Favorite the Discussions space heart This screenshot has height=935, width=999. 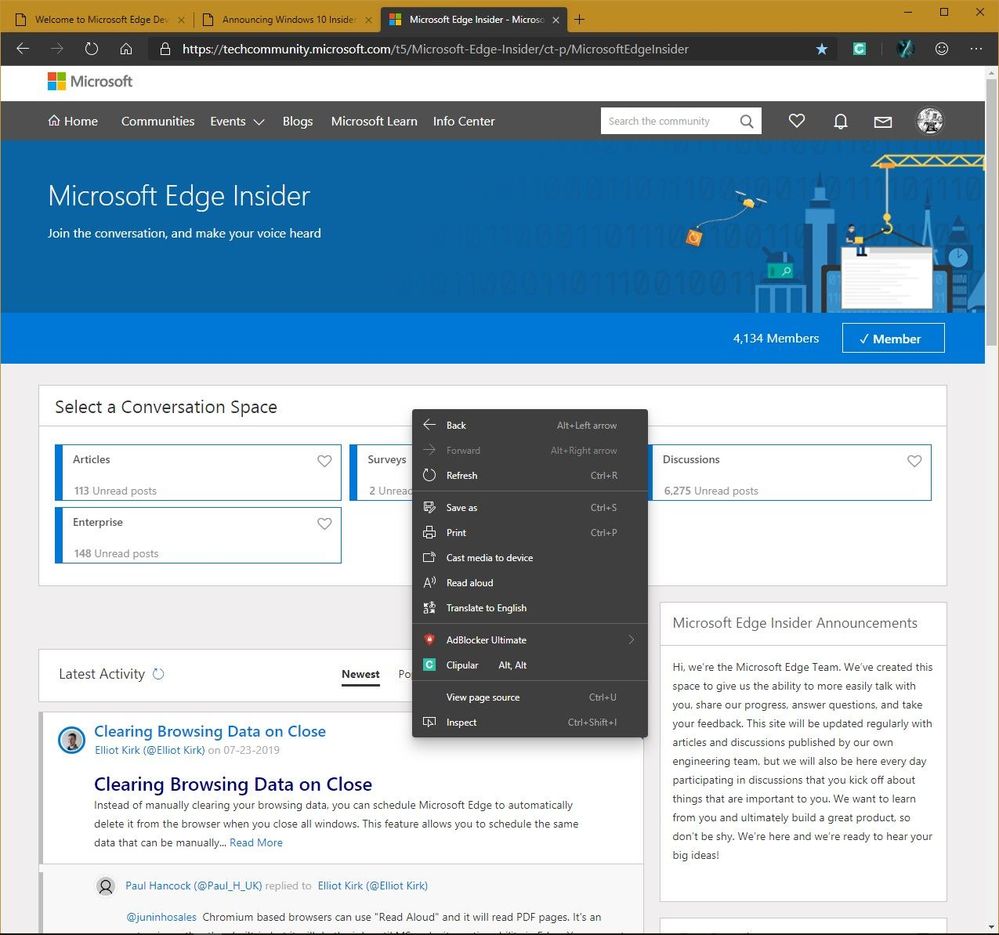tap(914, 460)
